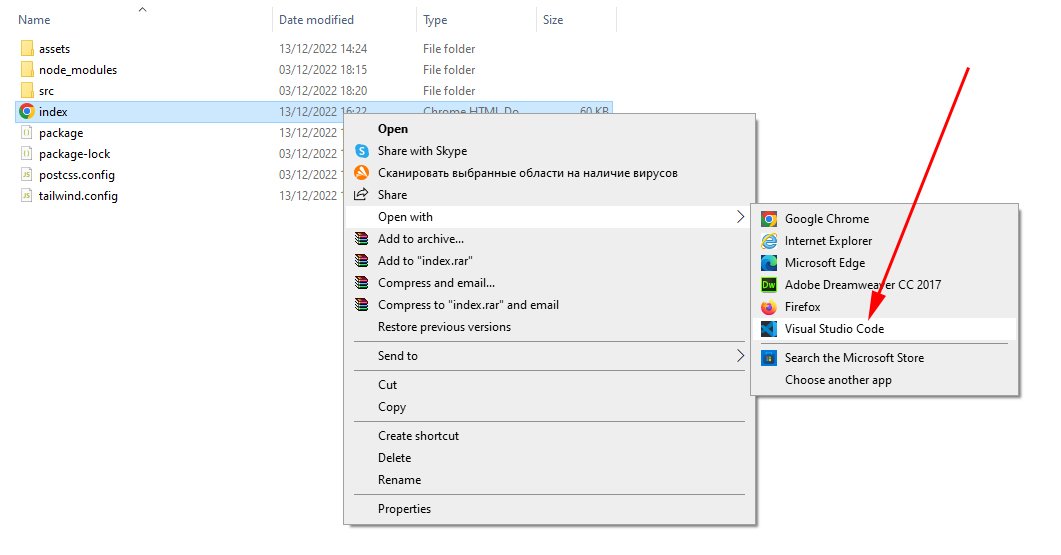This screenshot has height=555, width=1061.
Task: Click the antivirus scan icon in context menu
Action: click(x=362, y=173)
